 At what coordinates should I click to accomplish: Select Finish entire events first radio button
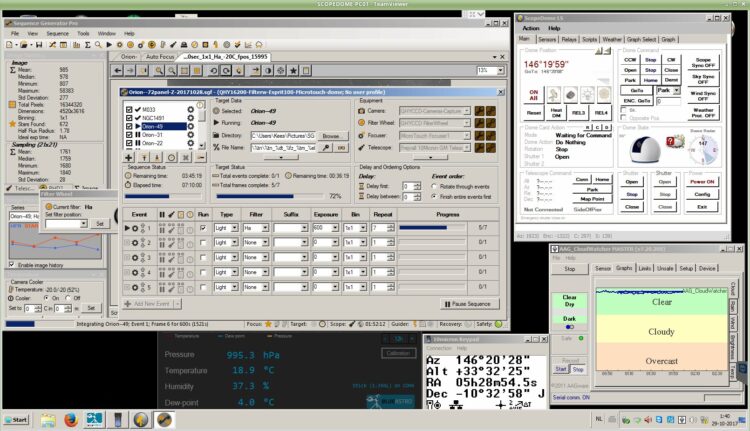(x=434, y=197)
